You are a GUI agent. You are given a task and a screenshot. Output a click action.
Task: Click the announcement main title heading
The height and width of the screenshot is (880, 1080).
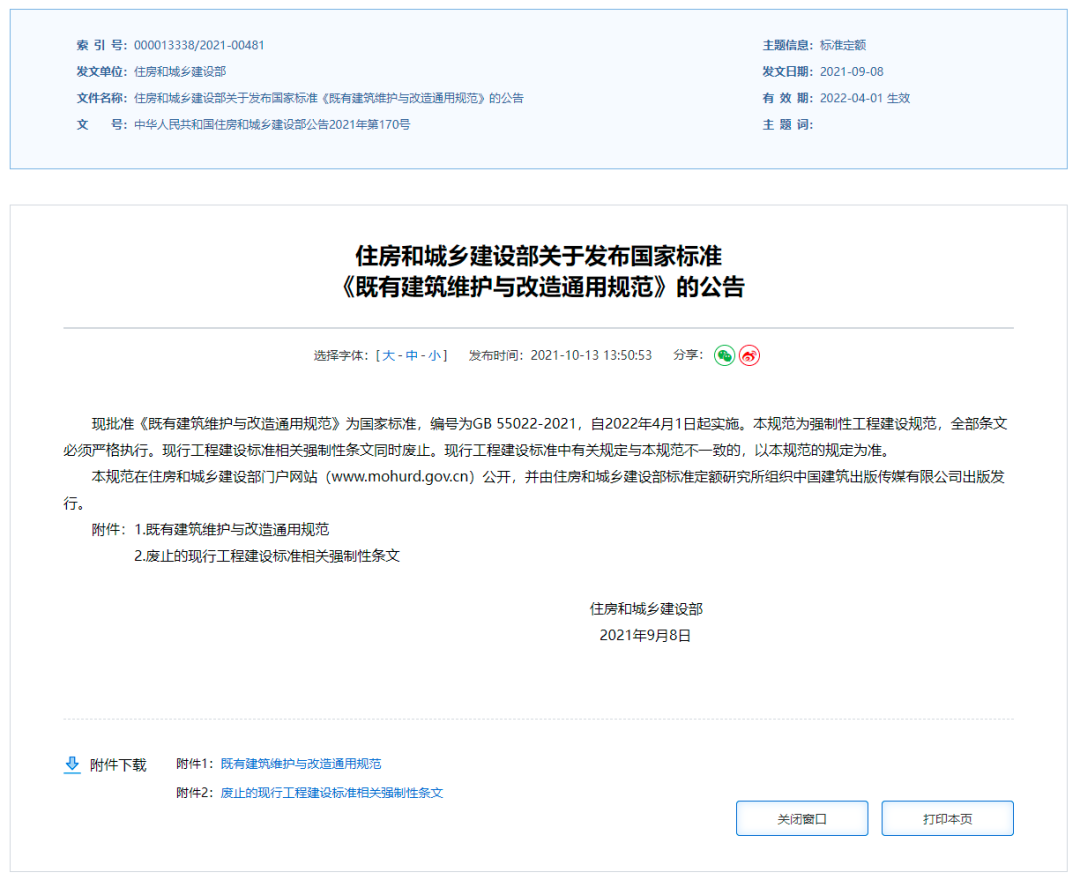point(541,271)
